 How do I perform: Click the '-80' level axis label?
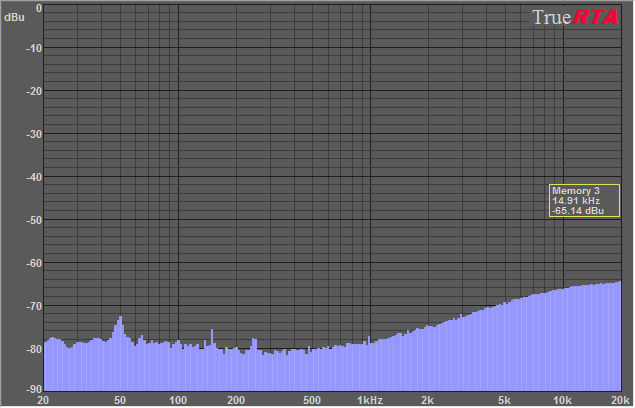pyautogui.click(x=34, y=349)
